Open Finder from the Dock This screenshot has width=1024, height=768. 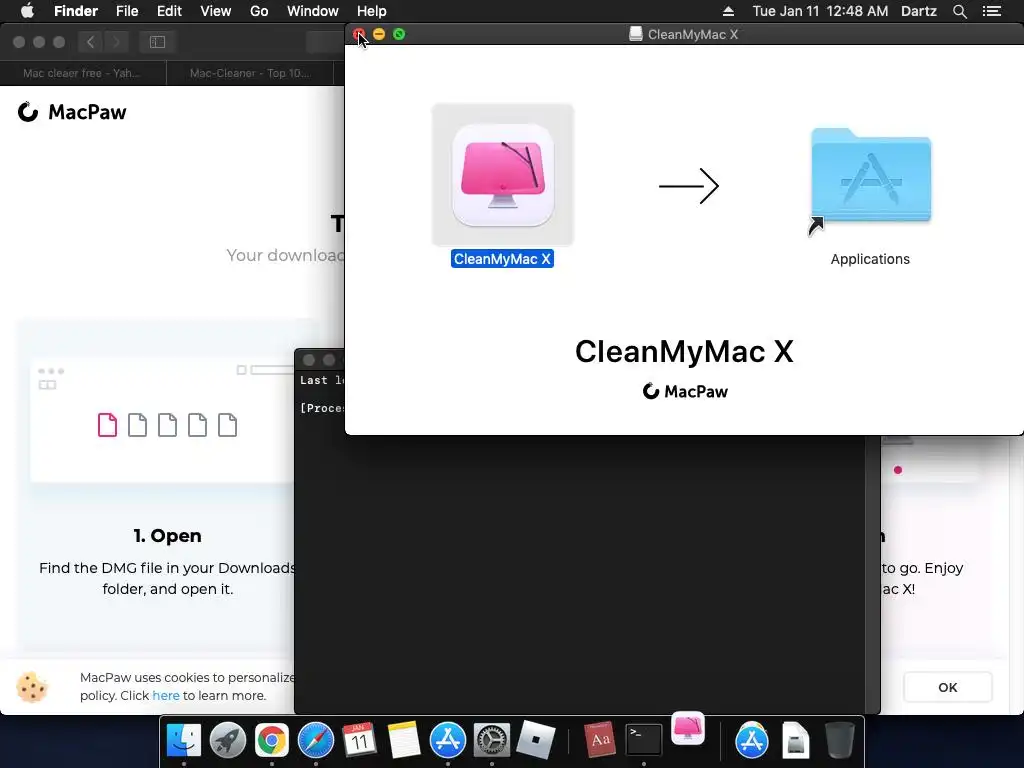point(184,741)
